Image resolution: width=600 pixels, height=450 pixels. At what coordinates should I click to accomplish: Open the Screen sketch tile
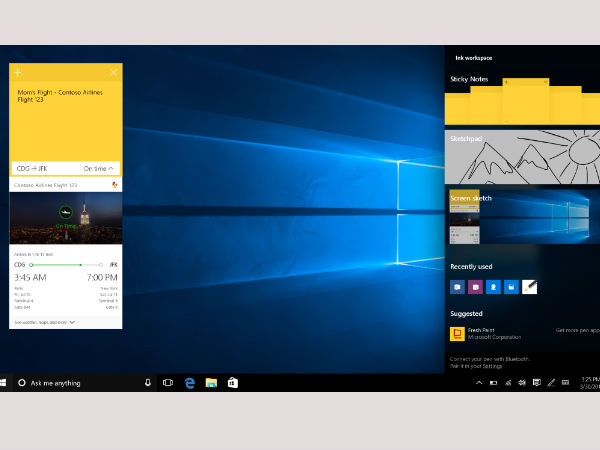point(521,215)
